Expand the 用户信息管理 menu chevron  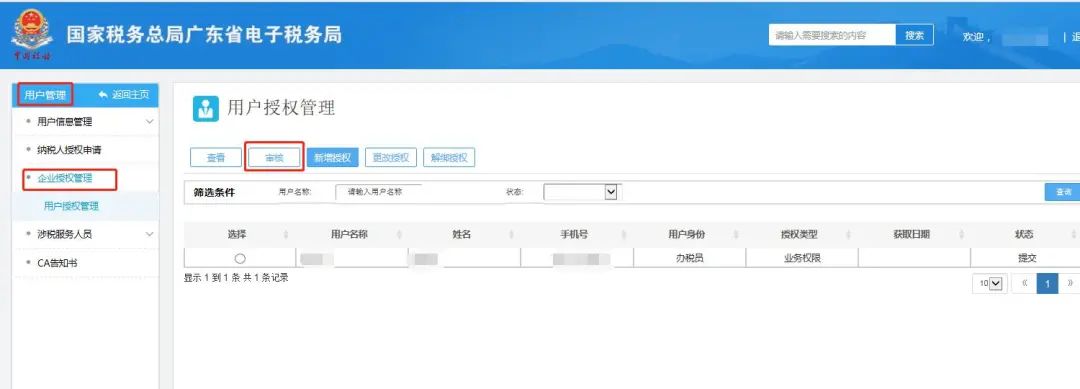(150, 122)
